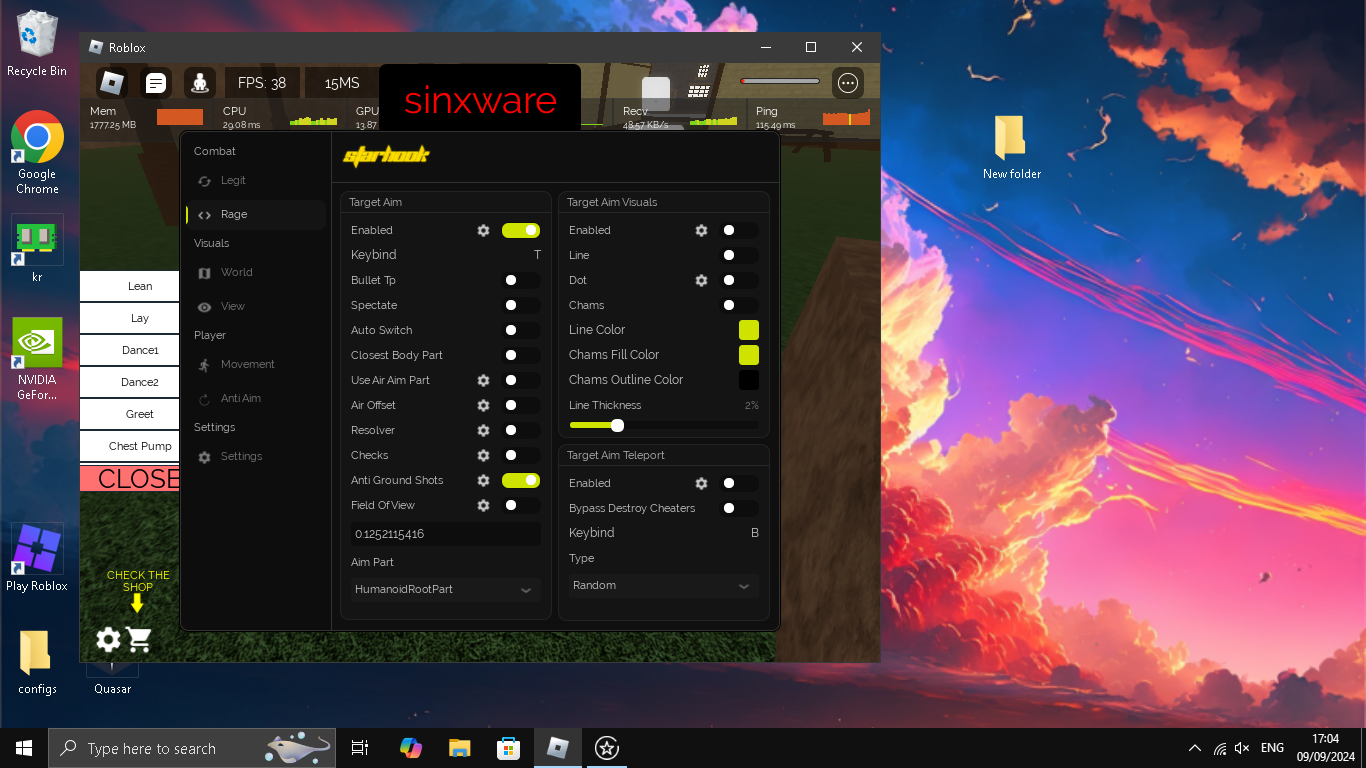The width and height of the screenshot is (1366, 768).
Task: Click the in-game settings gear icon
Action: click(108, 640)
